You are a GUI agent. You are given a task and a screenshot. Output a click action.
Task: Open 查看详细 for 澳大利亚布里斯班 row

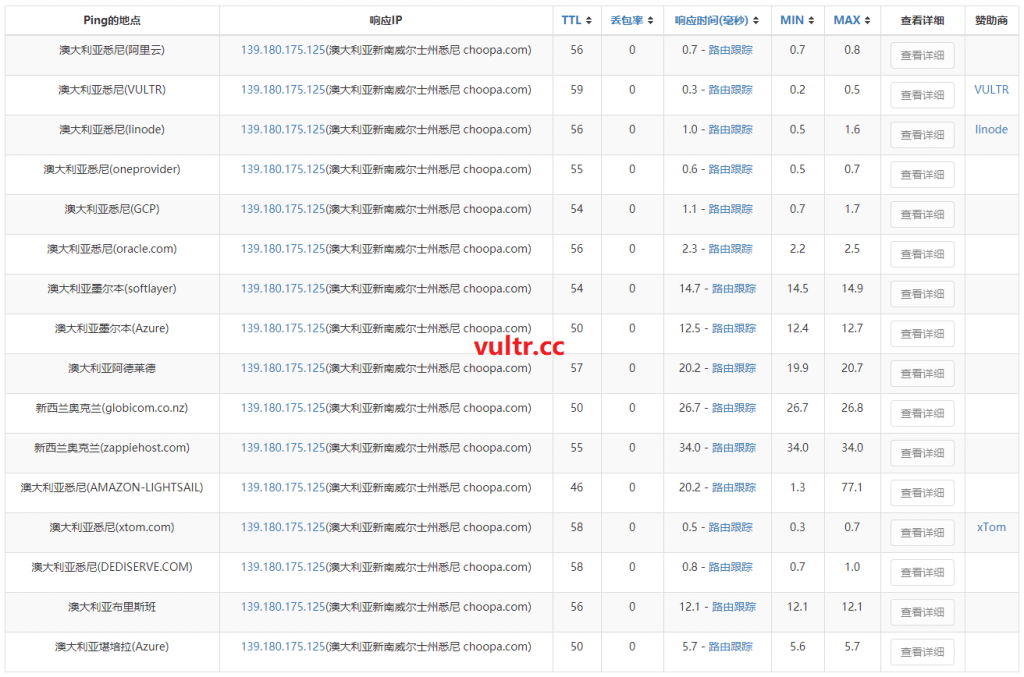pyautogui.click(x=922, y=612)
